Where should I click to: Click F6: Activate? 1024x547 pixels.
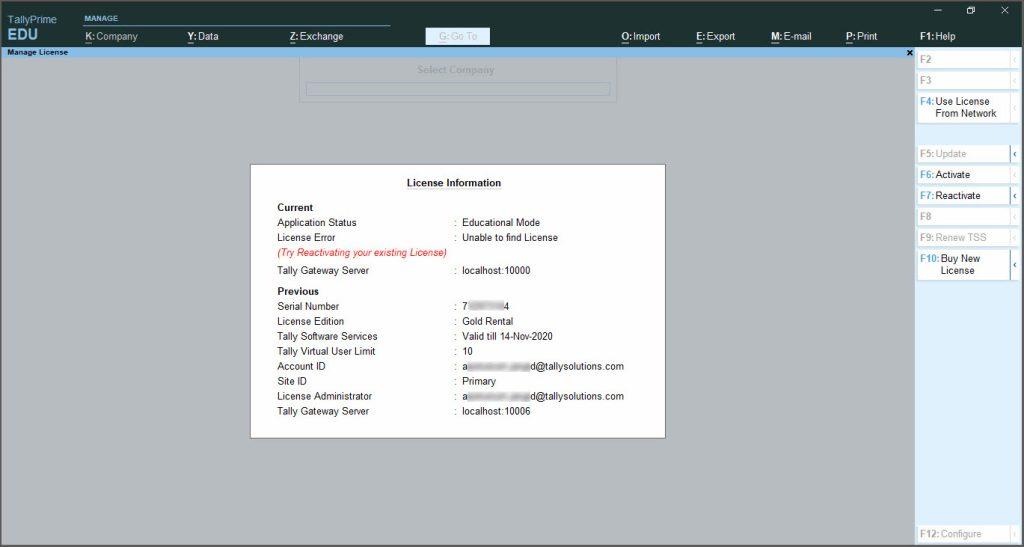click(964, 175)
